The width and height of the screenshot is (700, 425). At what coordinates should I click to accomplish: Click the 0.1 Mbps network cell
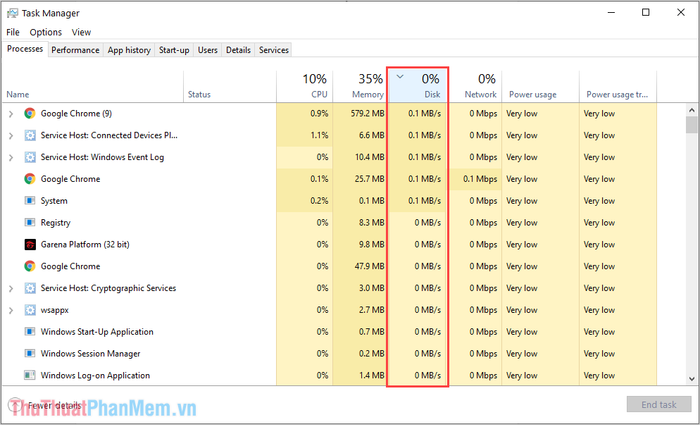(475, 179)
